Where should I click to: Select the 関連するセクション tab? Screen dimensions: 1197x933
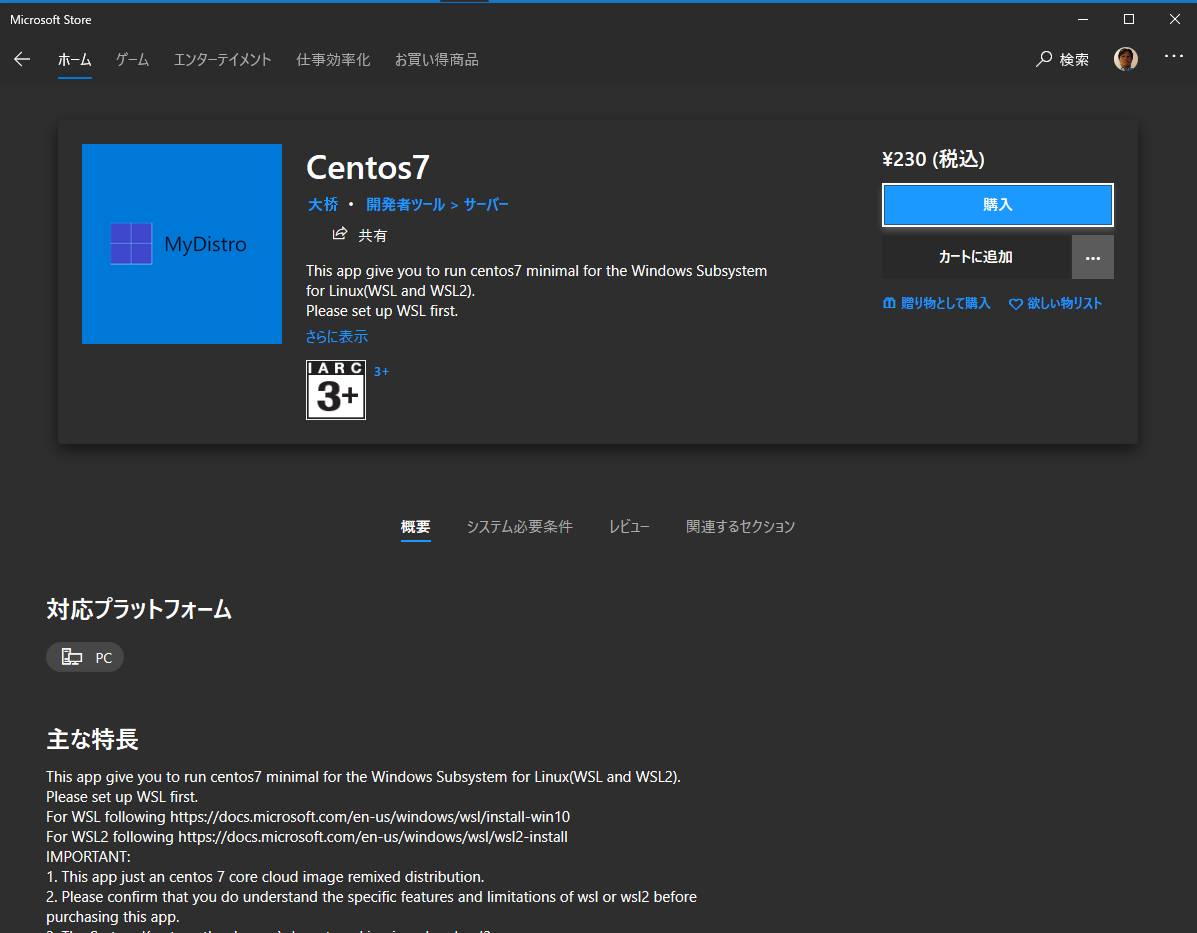coord(740,527)
